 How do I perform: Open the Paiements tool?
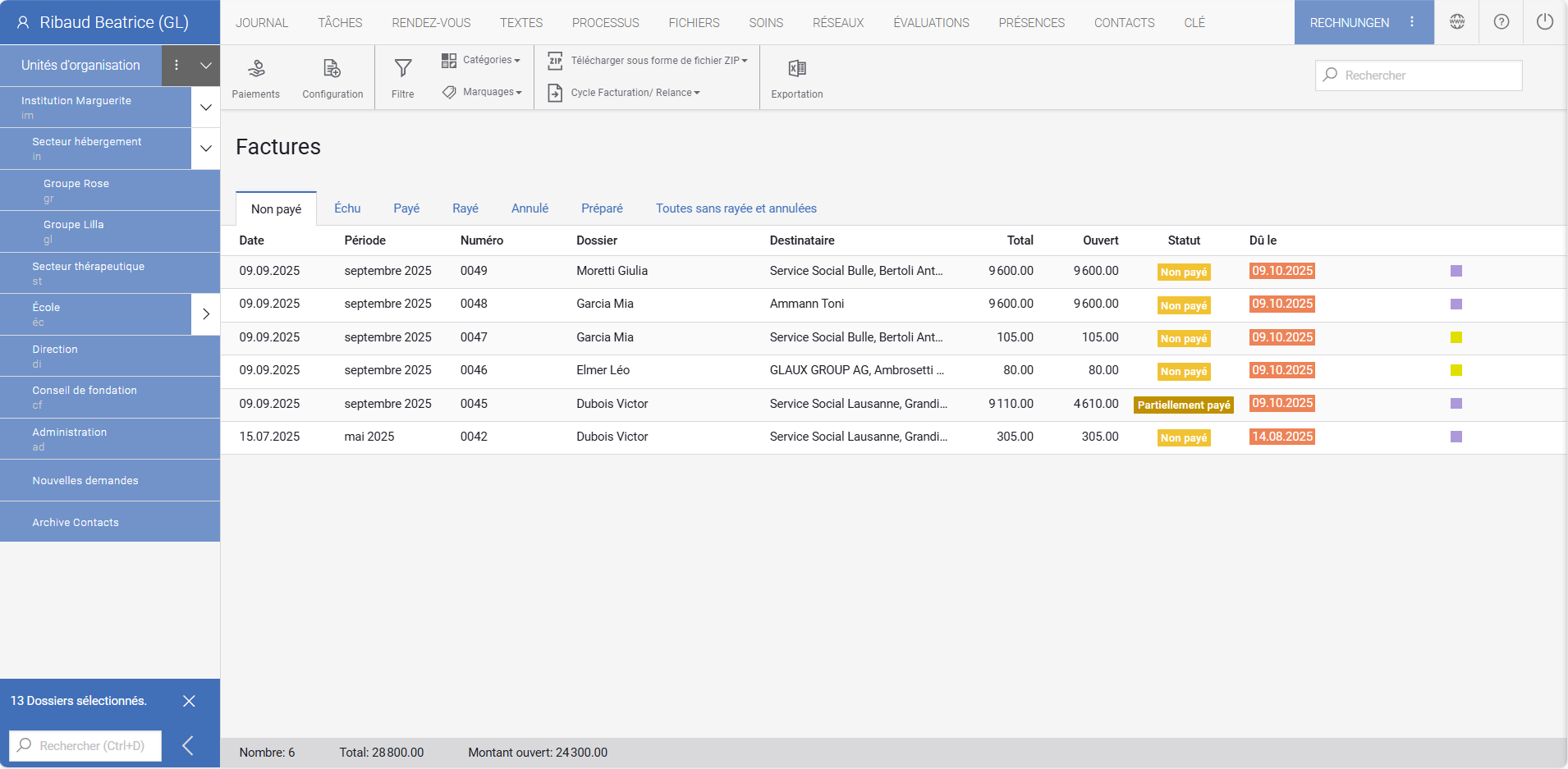(x=255, y=78)
